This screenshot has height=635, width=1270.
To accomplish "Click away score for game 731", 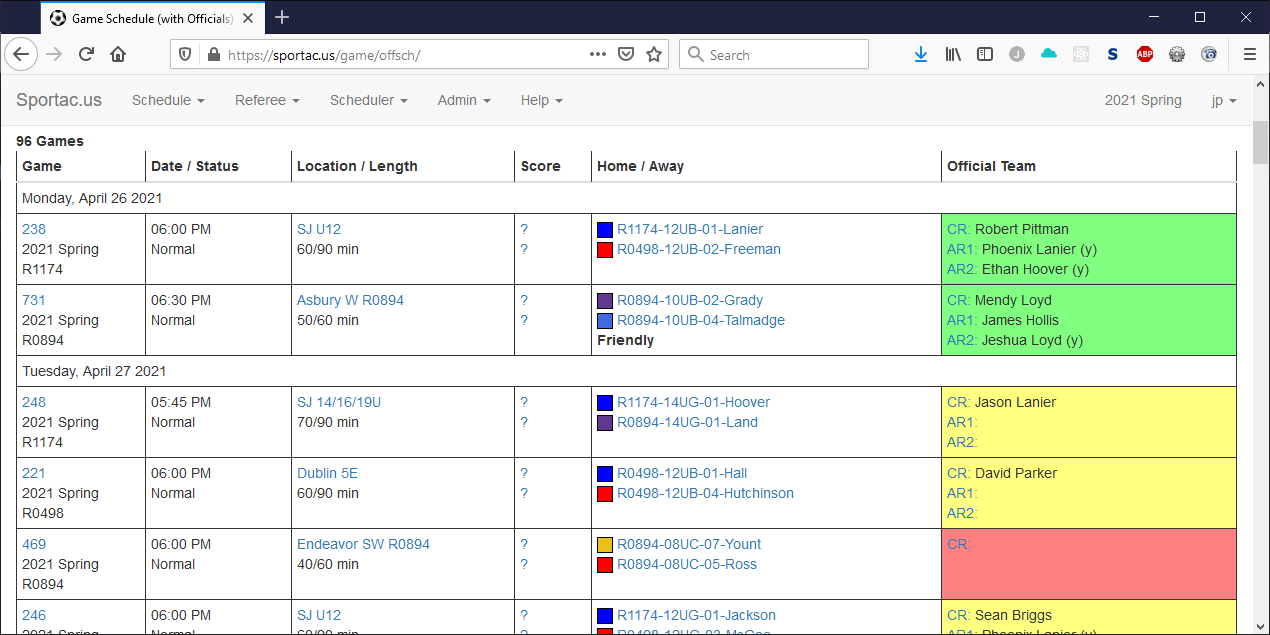I will coord(524,320).
